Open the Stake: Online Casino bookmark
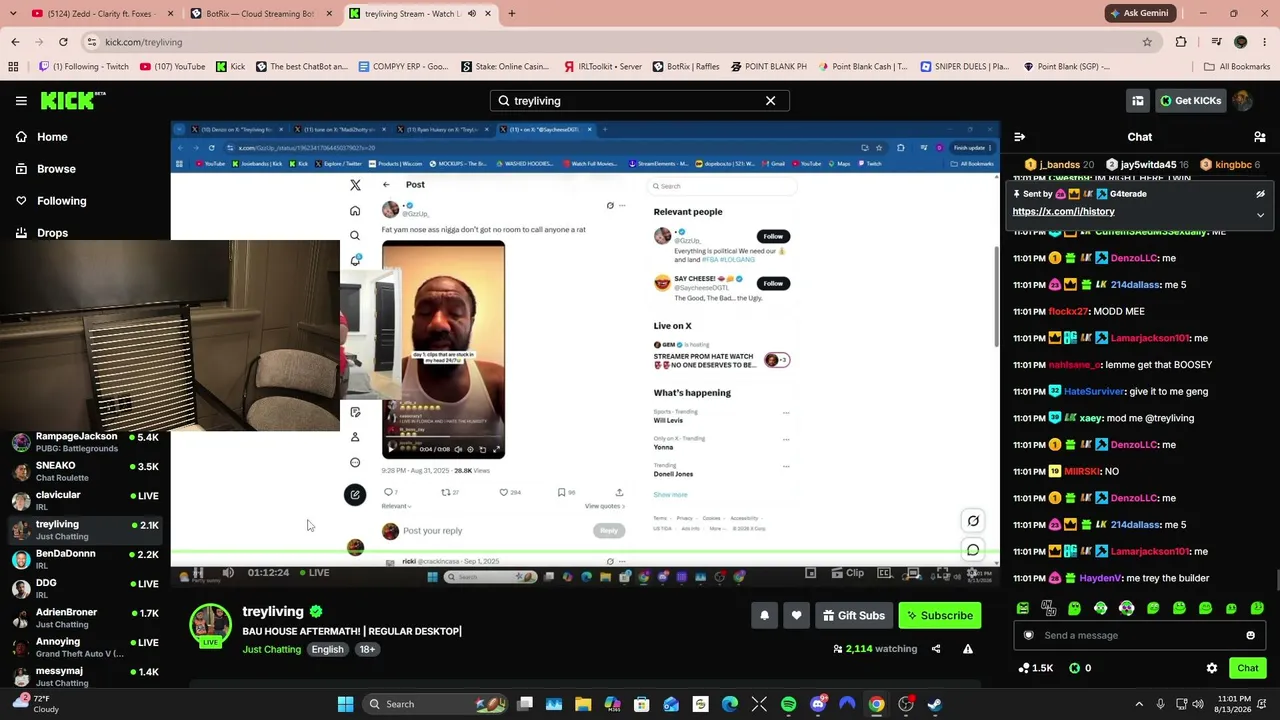1280x720 pixels. pyautogui.click(x=505, y=67)
